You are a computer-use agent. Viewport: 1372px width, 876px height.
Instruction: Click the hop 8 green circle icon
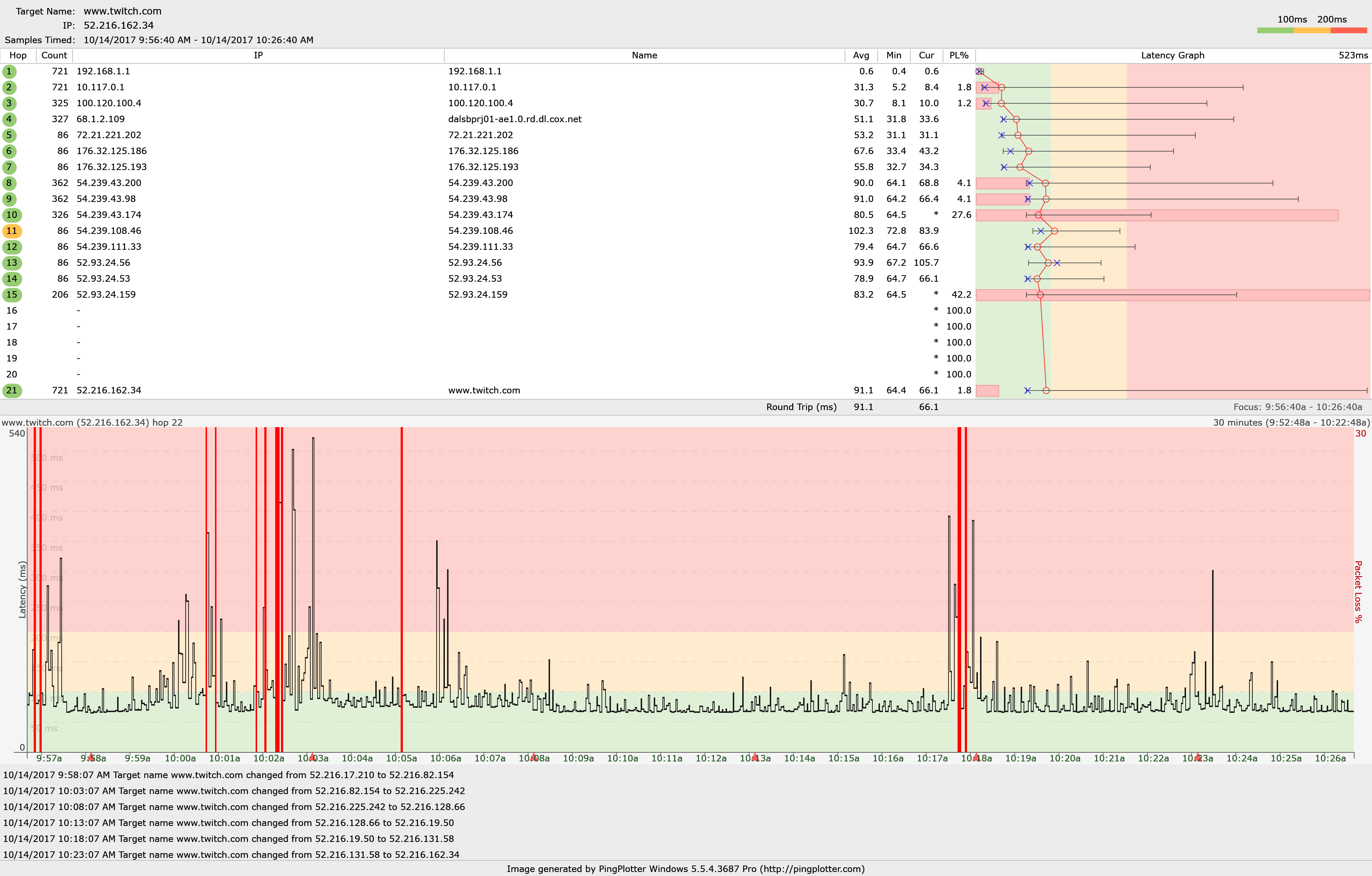click(x=9, y=183)
